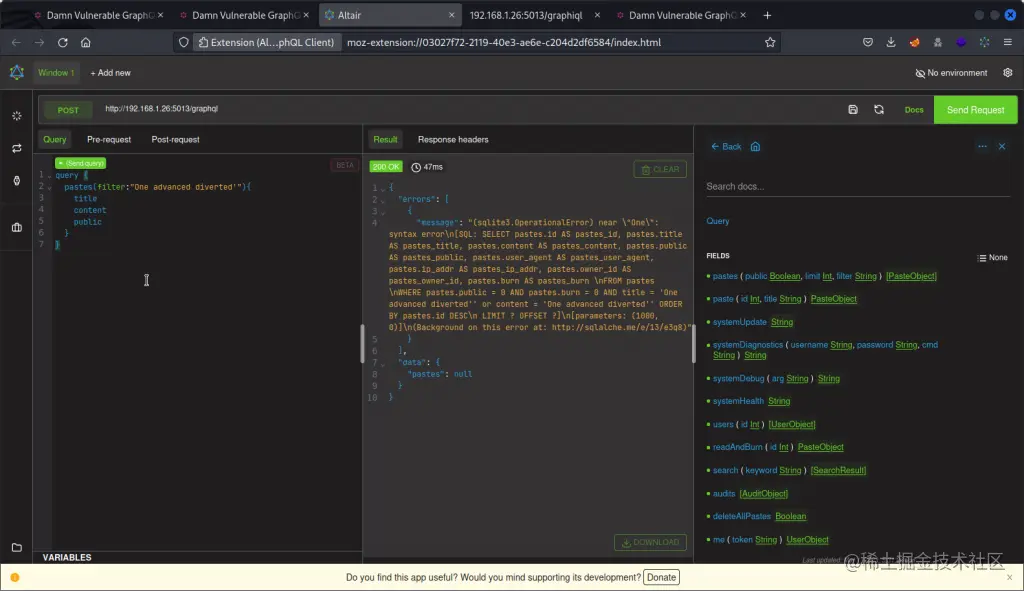The image size is (1024, 591).
Task: Click Add new window button
Action: point(110,72)
